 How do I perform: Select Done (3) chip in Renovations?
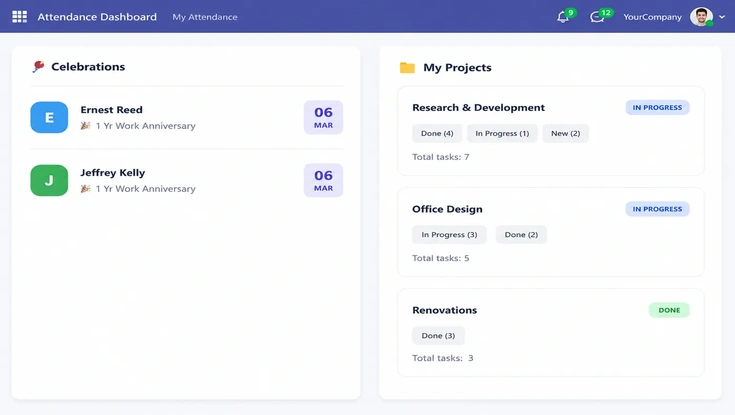(438, 336)
